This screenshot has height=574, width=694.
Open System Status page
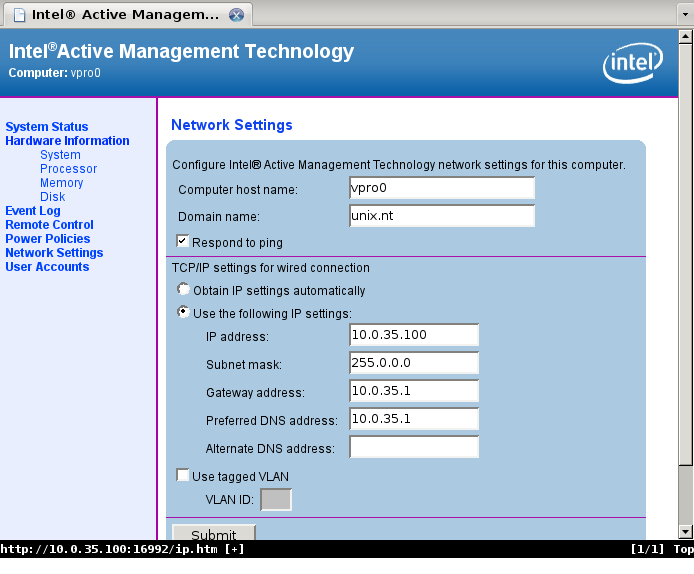click(46, 127)
